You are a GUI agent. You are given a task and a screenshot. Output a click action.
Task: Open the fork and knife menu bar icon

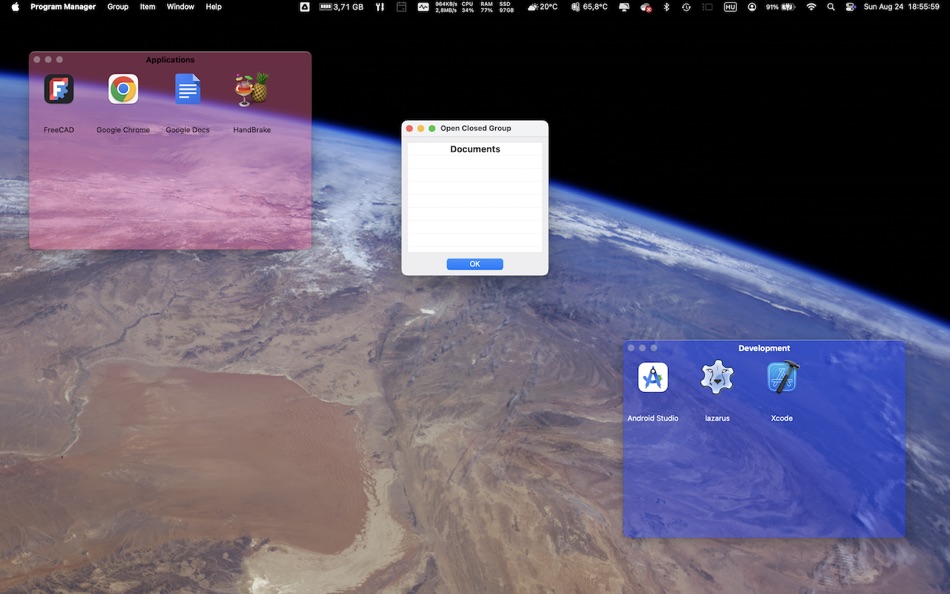380,7
